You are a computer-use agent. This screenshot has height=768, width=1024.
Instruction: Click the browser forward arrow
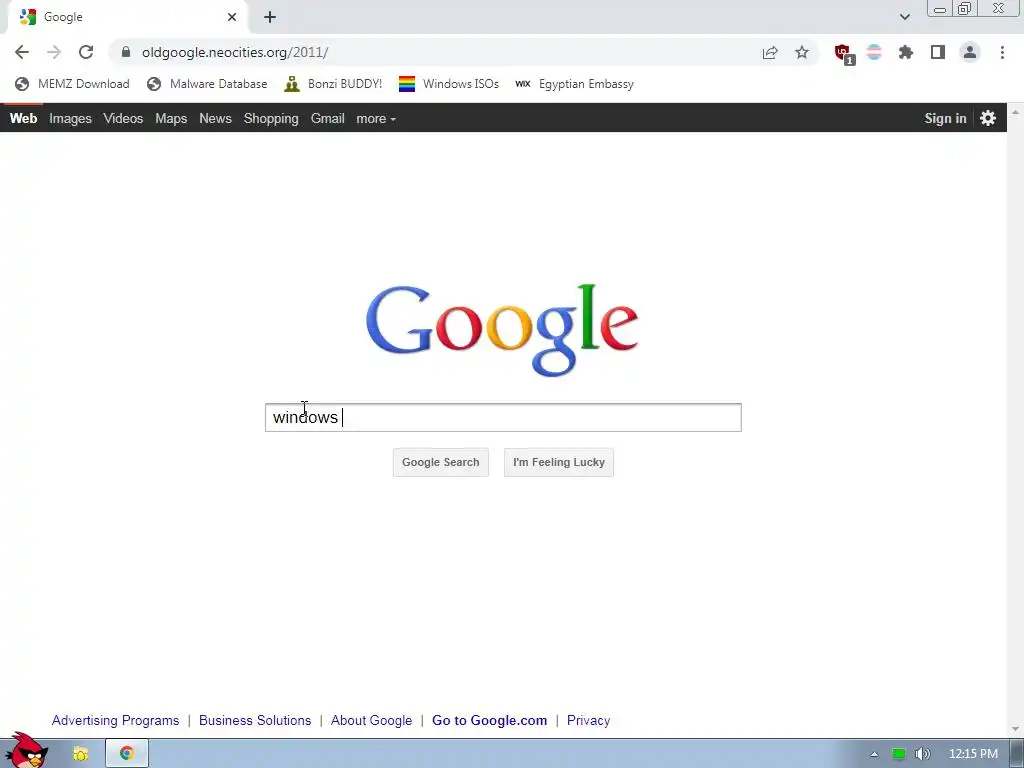click(54, 52)
